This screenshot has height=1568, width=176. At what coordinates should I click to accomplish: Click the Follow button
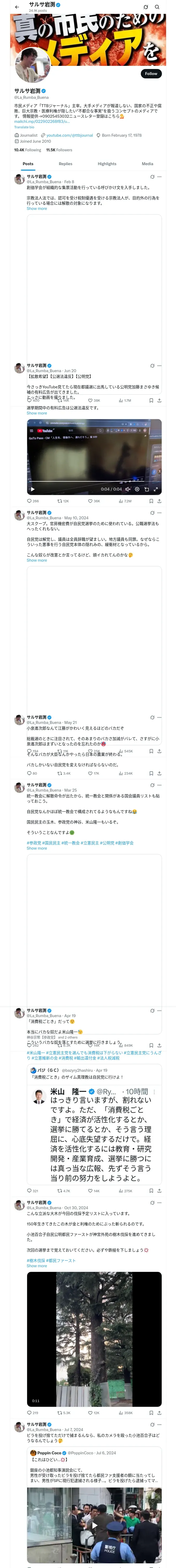tap(150, 74)
